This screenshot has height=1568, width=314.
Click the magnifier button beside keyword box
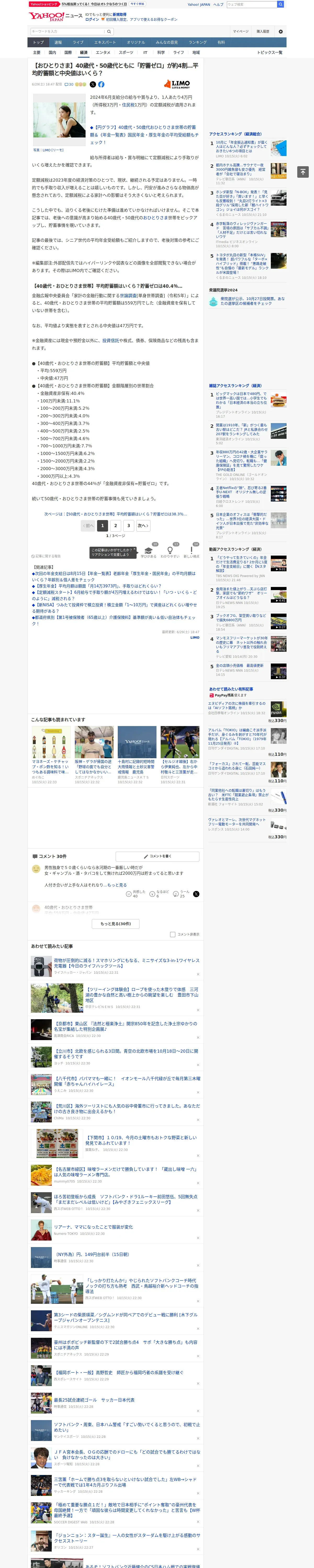[x=109, y=32]
